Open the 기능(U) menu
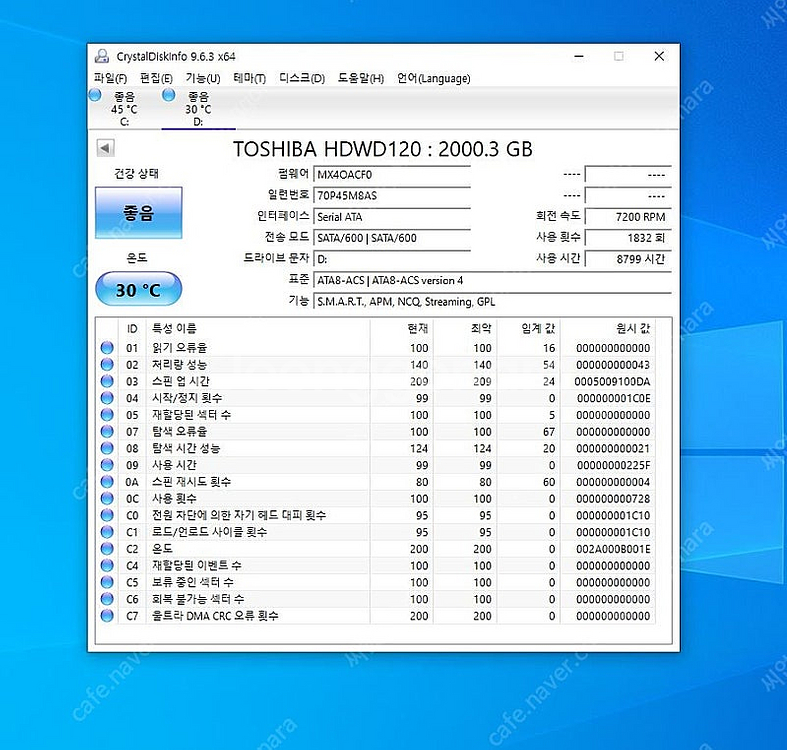Viewport: 787px width, 750px height. [203, 78]
